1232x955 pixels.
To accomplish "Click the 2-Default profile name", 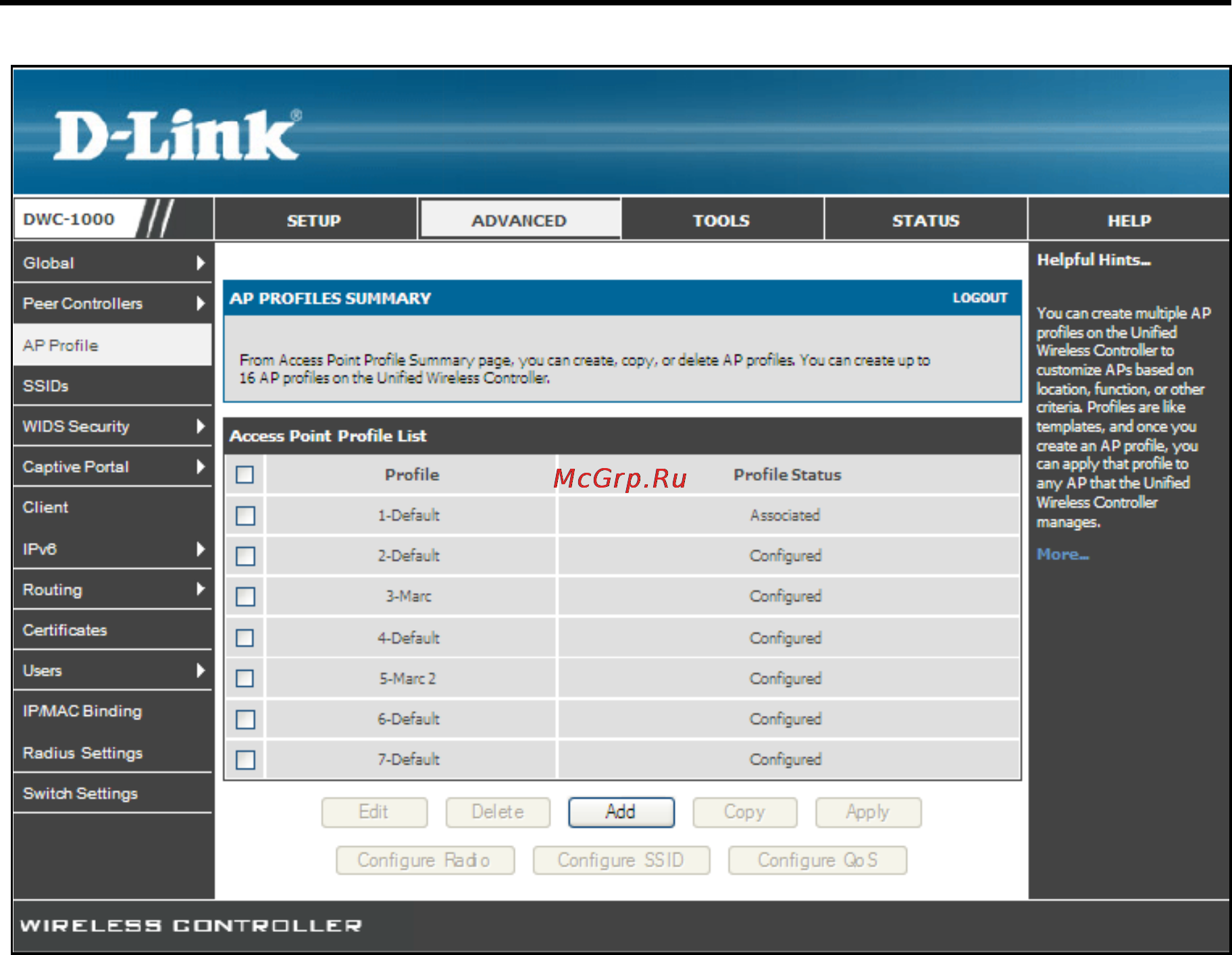I will pos(409,556).
